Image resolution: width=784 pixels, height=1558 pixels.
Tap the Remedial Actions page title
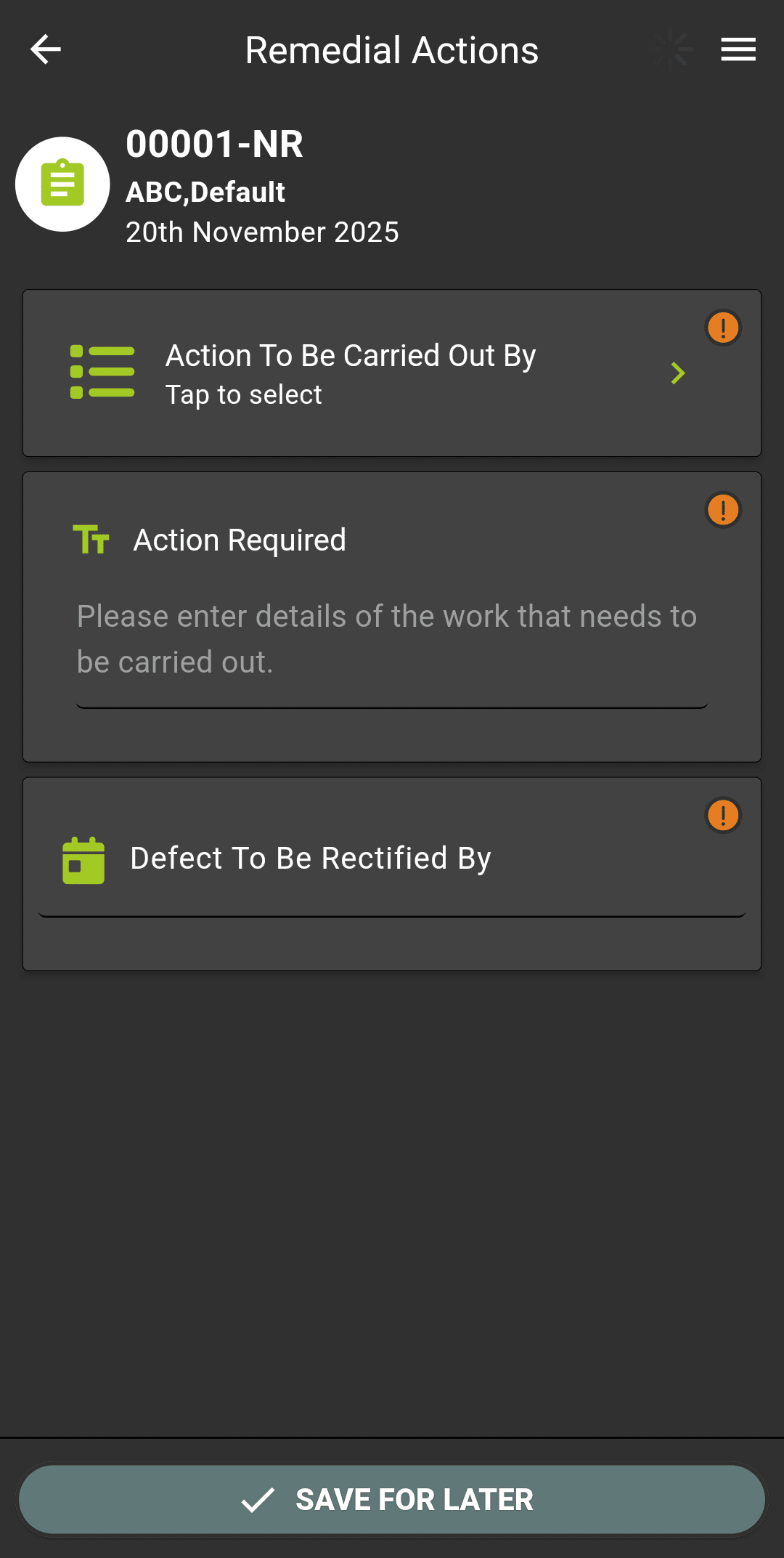tap(392, 50)
